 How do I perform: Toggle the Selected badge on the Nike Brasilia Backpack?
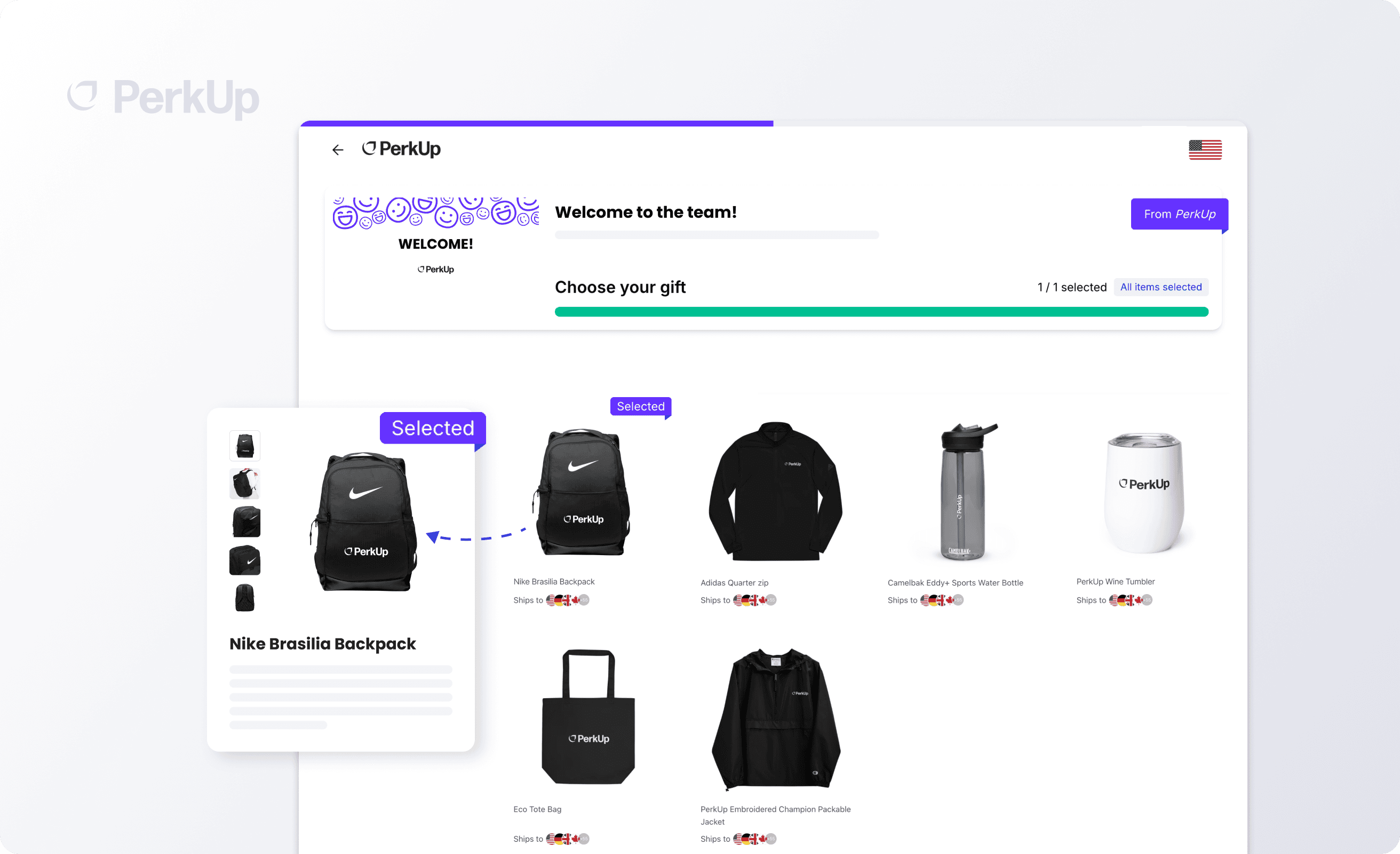pyautogui.click(x=640, y=407)
